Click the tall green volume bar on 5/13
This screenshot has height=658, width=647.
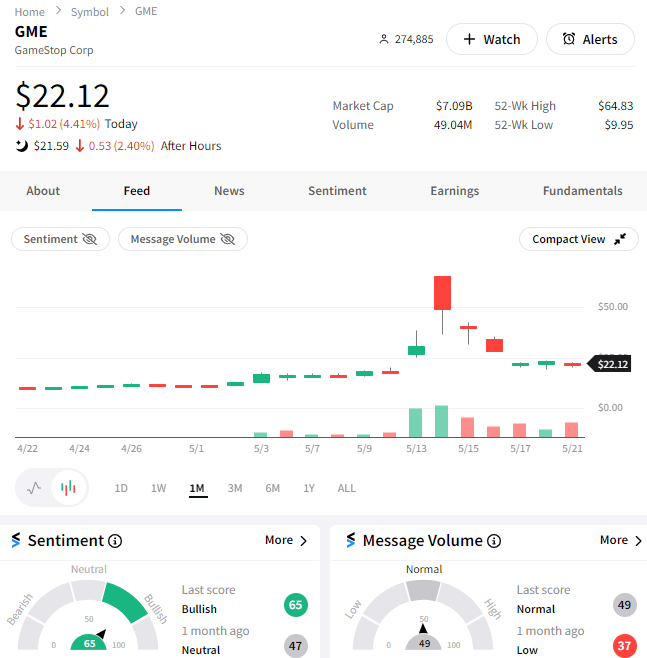pos(415,423)
